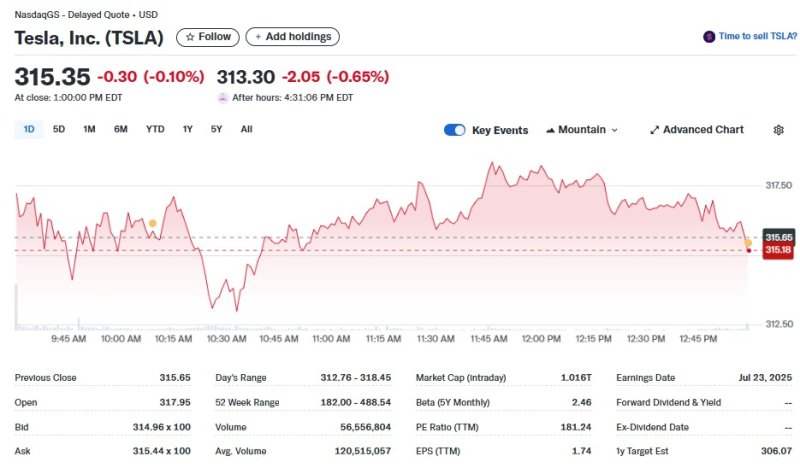The image size is (800, 468).
Task: Click the Earnings Date Jul 23, 2025
Action: pos(765,378)
